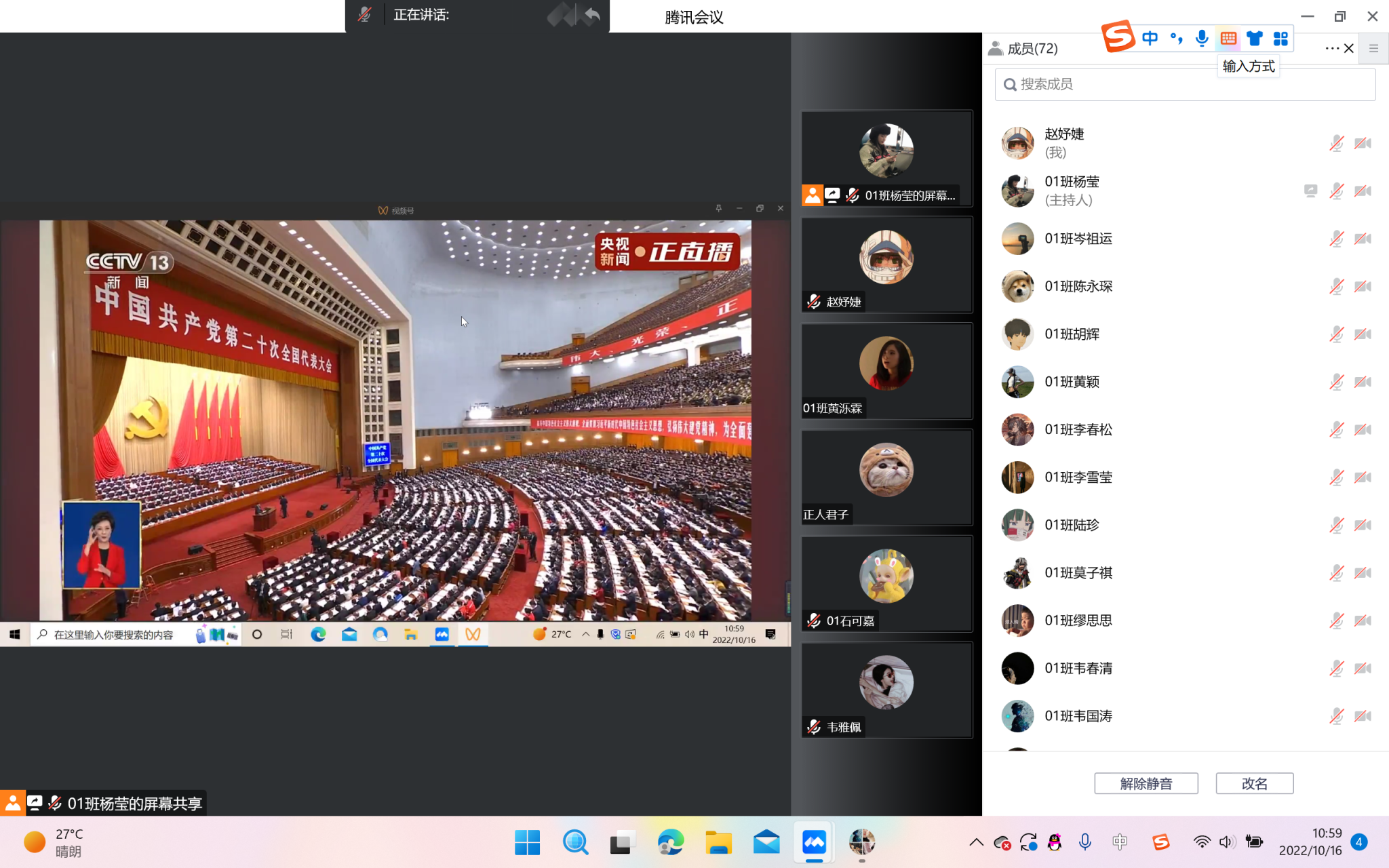Viewport: 1389px width, 868px height.
Task: Click Tencent Meeting taskbar icon
Action: (x=814, y=842)
